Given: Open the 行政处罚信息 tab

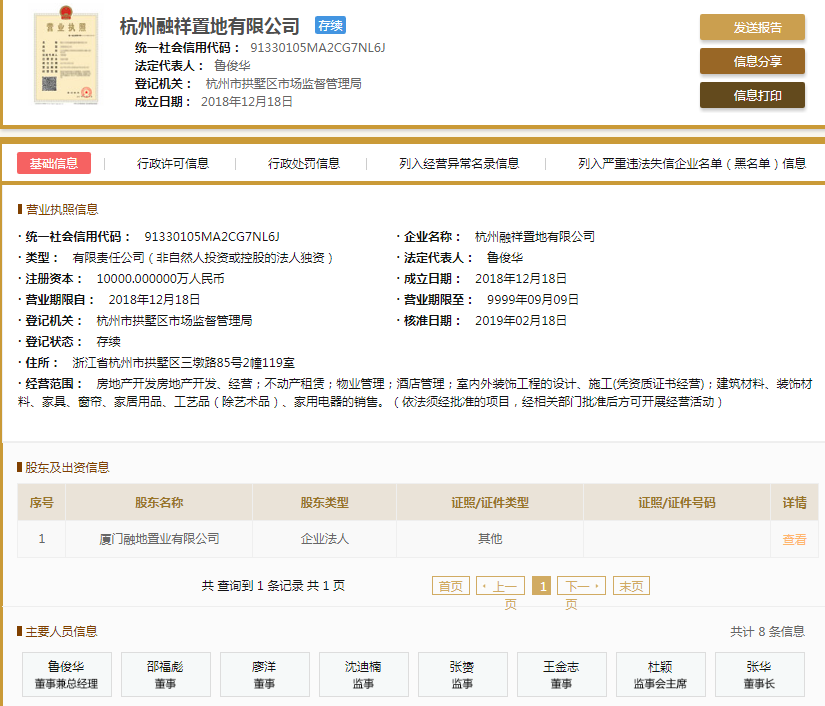Looking at the screenshot, I should (304, 164).
